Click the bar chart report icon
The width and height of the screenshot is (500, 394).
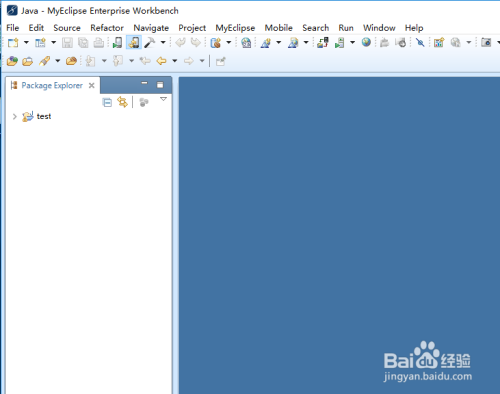439,43
